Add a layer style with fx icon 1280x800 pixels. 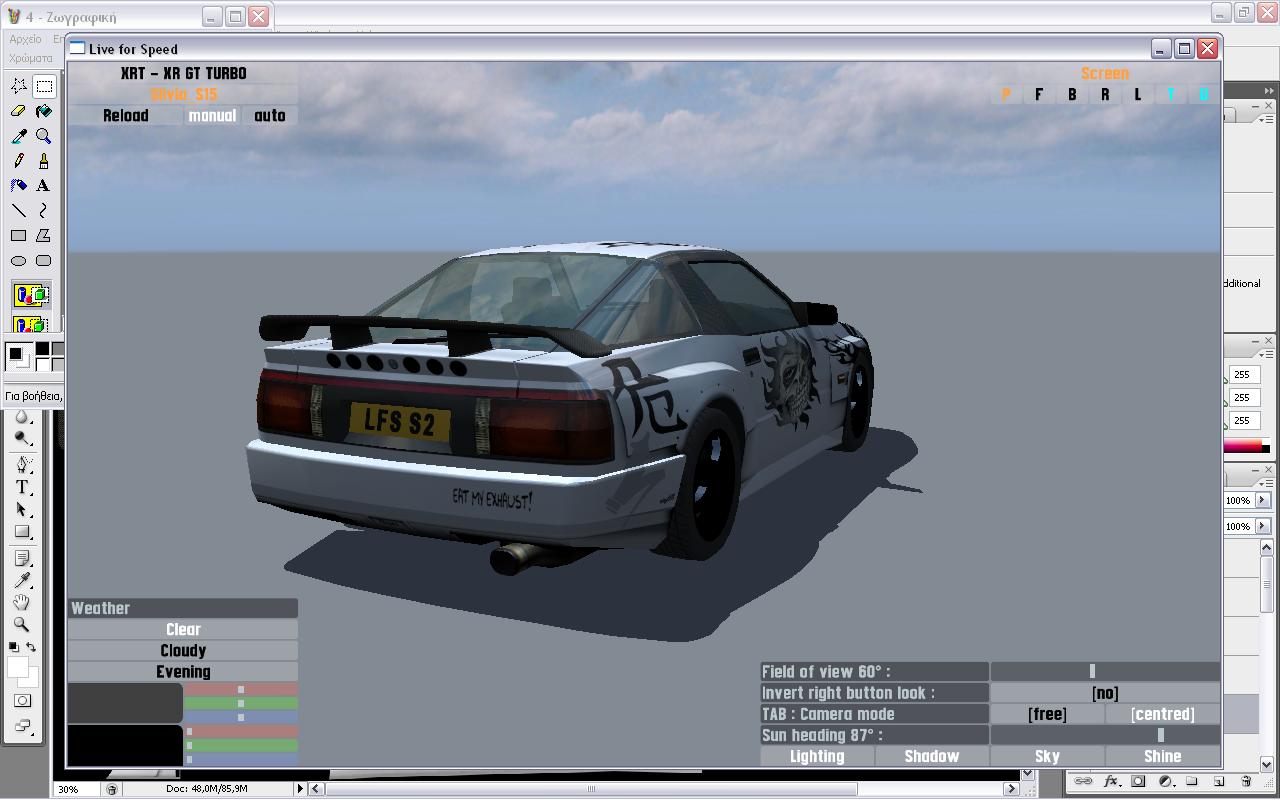tap(1111, 781)
